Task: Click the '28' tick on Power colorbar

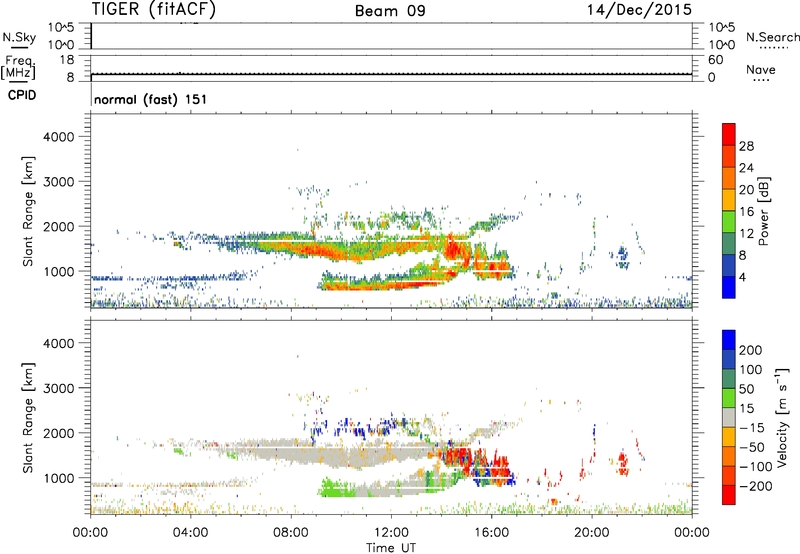Action: coord(746,146)
